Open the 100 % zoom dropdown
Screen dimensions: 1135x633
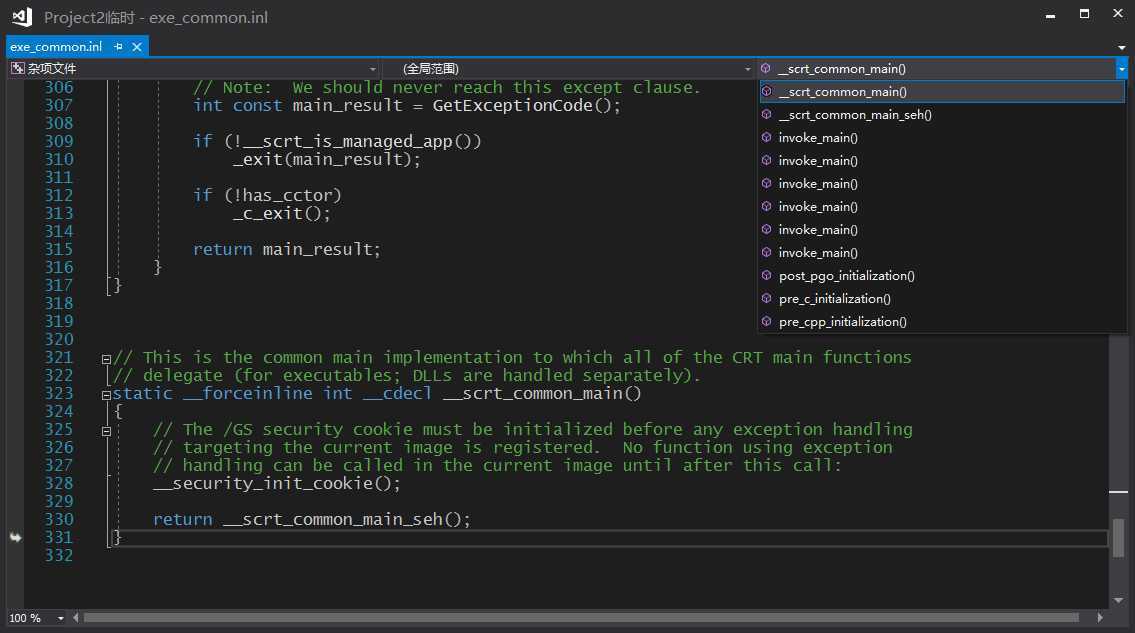click(61, 618)
